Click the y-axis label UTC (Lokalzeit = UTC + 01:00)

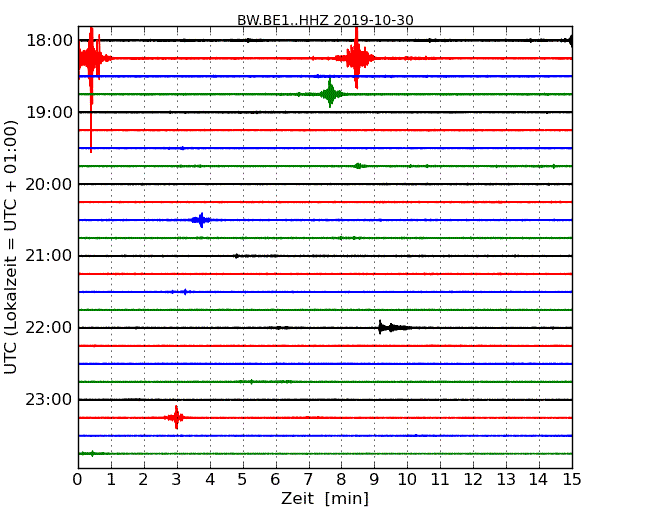pyautogui.click(x=11, y=247)
